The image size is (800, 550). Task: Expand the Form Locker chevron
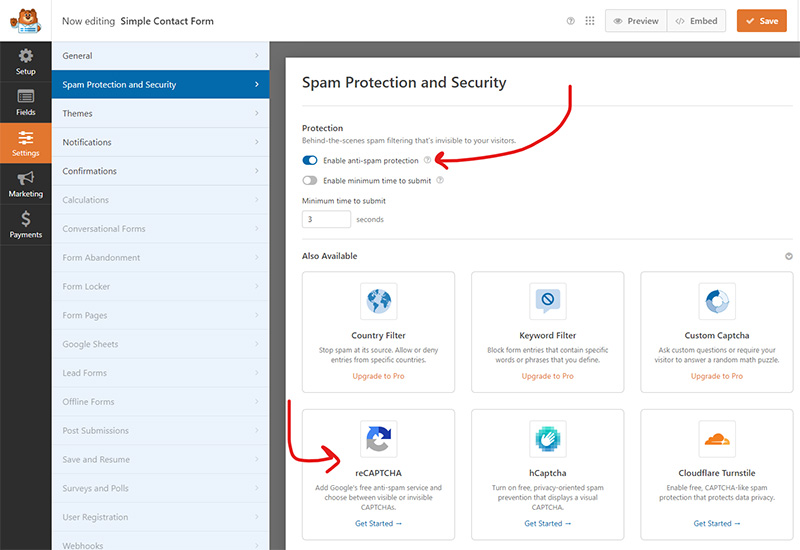pyautogui.click(x=257, y=286)
